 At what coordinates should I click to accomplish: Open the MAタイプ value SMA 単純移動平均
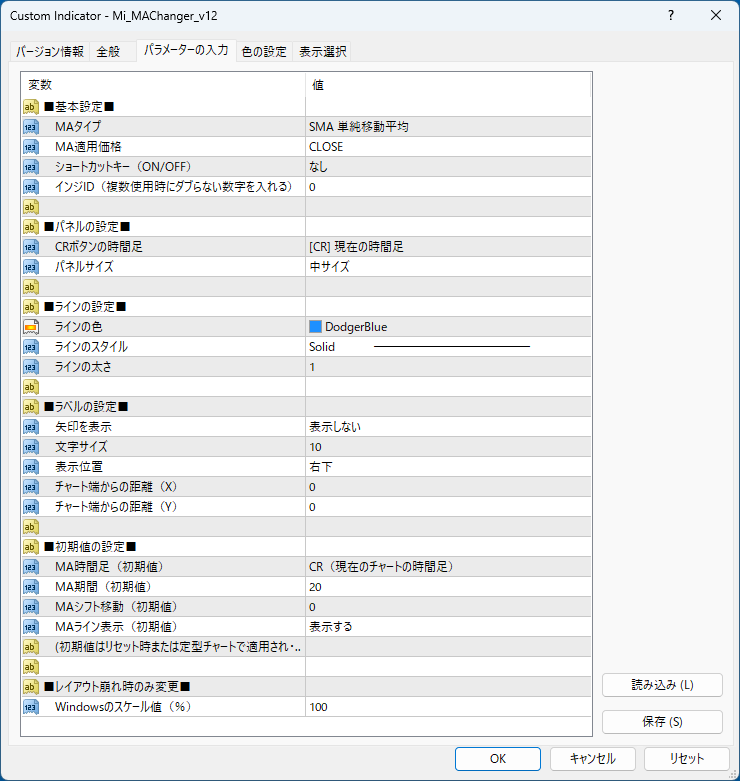click(x=448, y=127)
